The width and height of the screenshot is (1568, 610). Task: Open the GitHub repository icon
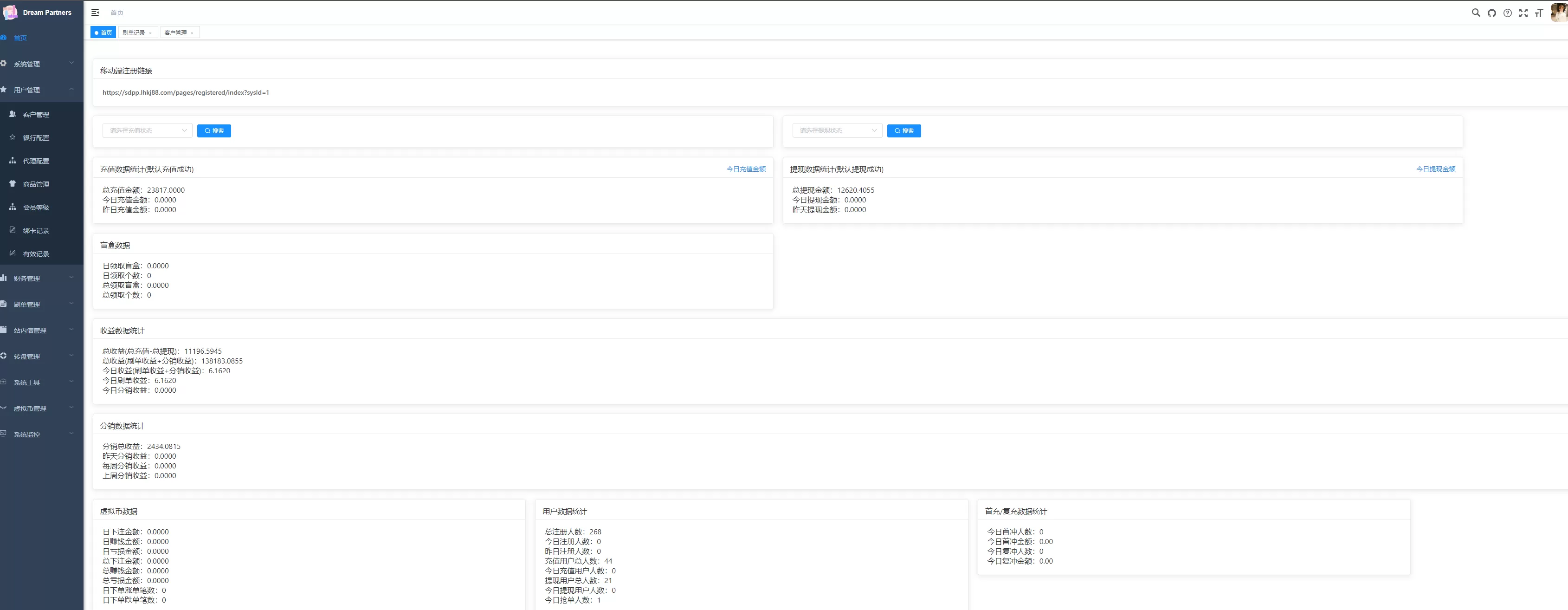1491,13
